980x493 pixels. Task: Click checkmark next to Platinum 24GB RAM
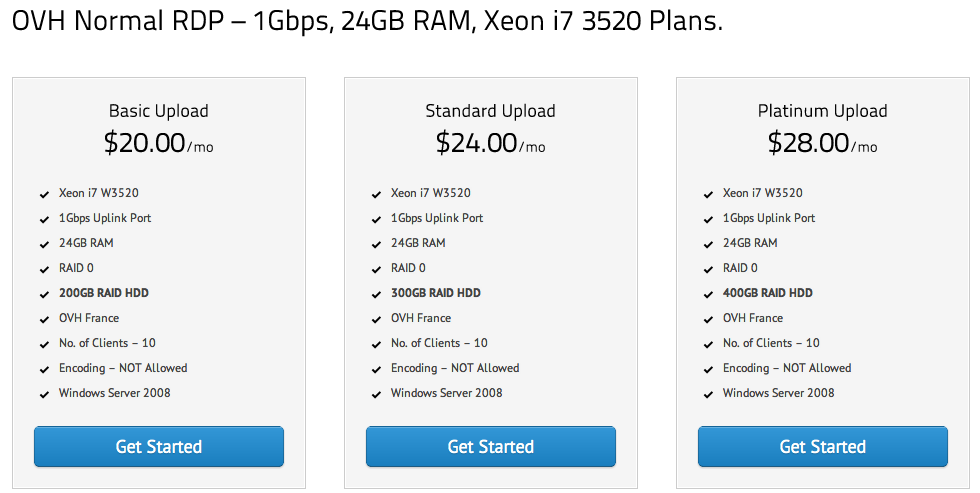click(708, 244)
